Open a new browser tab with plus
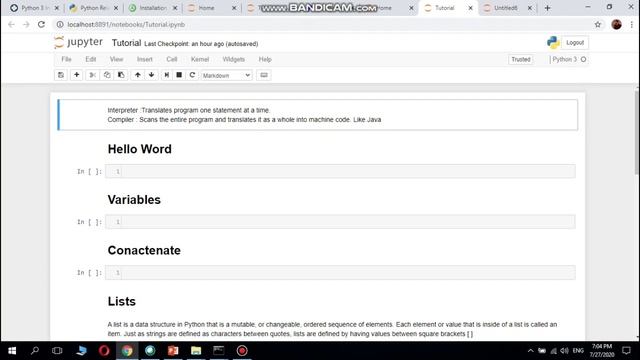Screen dimensions: 640x360 [x=547, y=8]
